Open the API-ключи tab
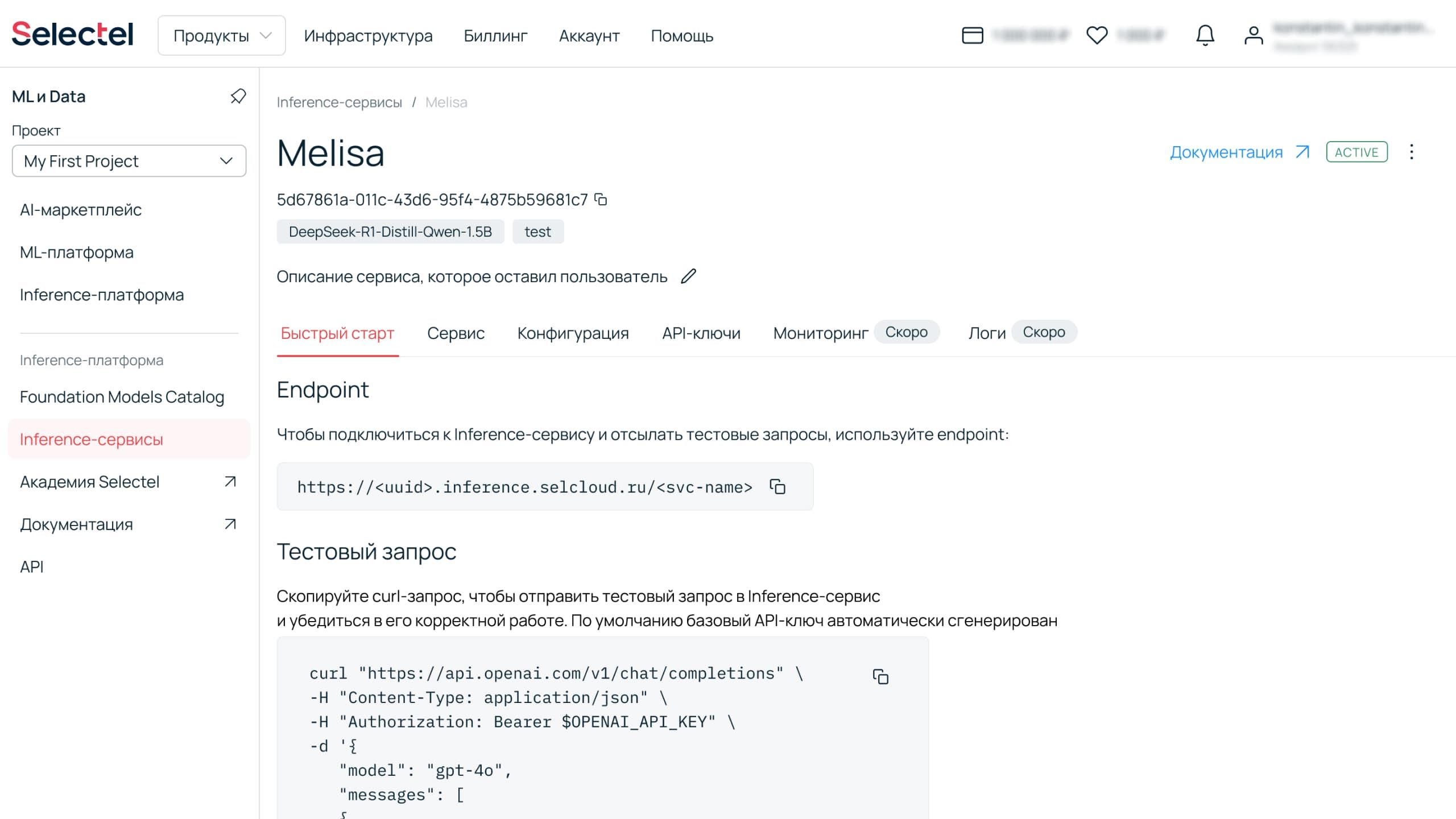This screenshot has height=819, width=1456. click(x=701, y=333)
